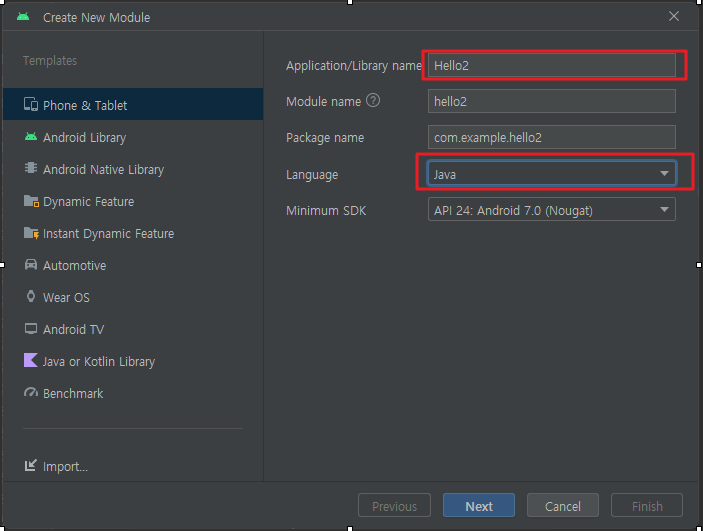Click the Next button
703x531 pixels.
pyautogui.click(x=478, y=505)
